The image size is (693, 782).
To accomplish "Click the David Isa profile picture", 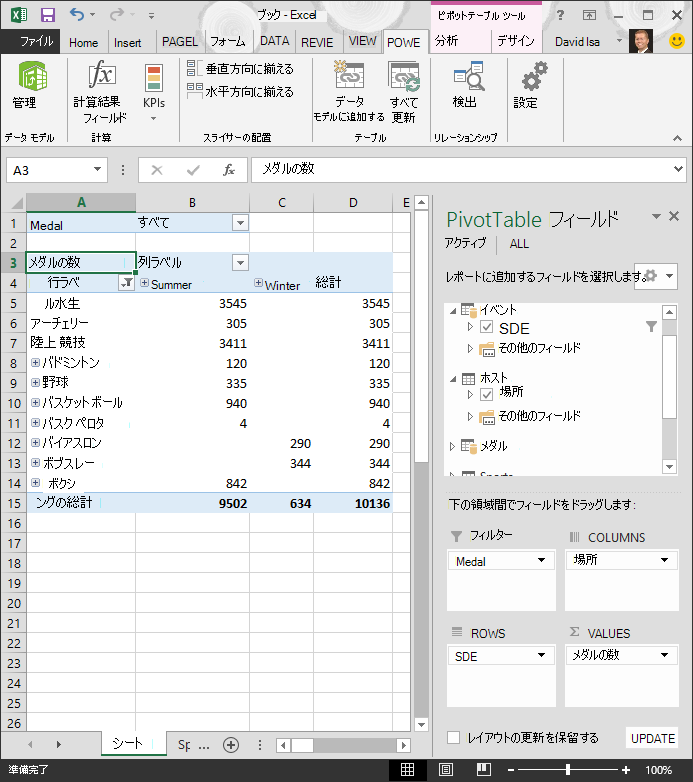I will [641, 41].
